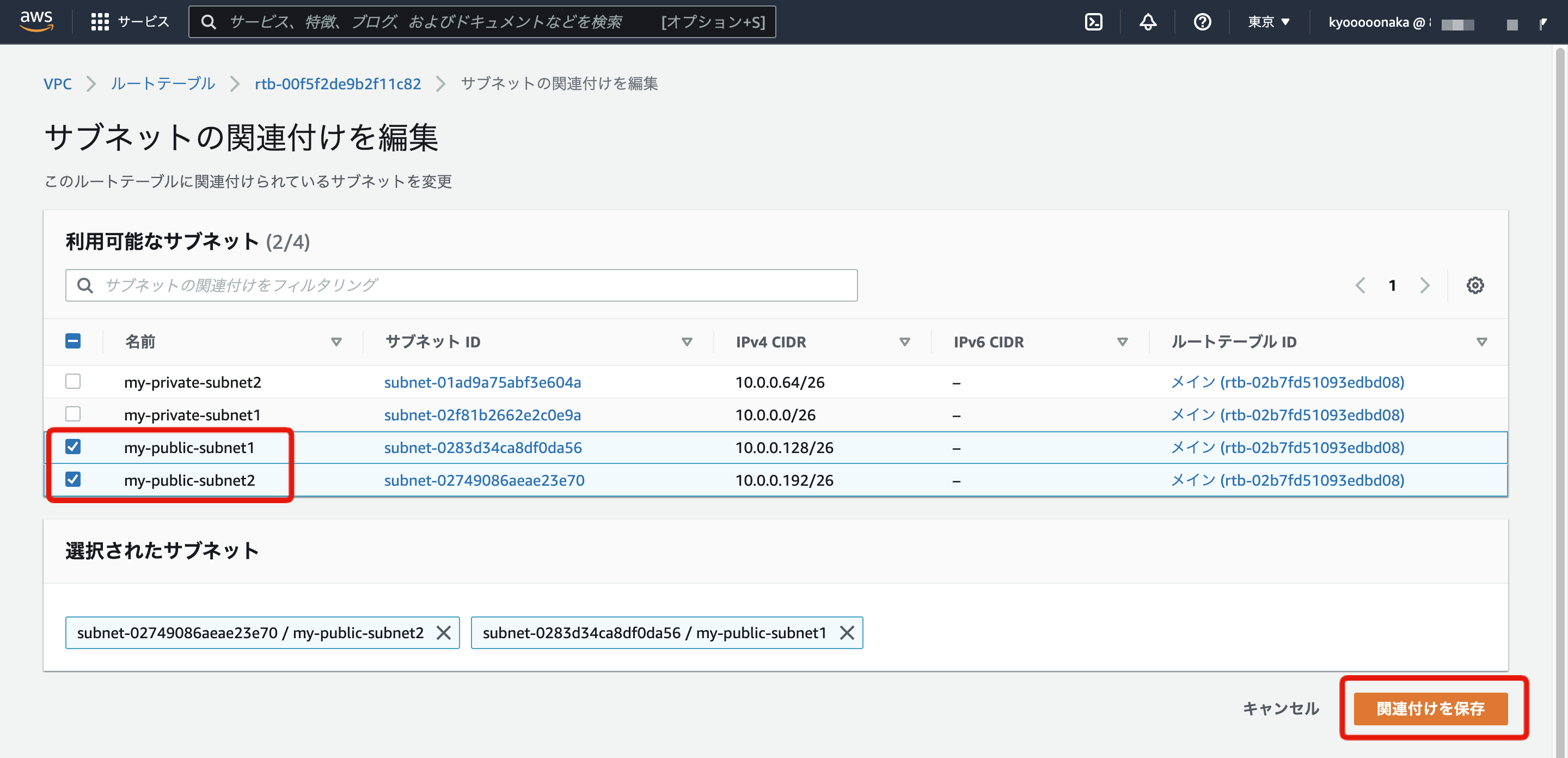Screen dimensions: 1568x758
Task: Select page number 1
Action: (1392, 285)
